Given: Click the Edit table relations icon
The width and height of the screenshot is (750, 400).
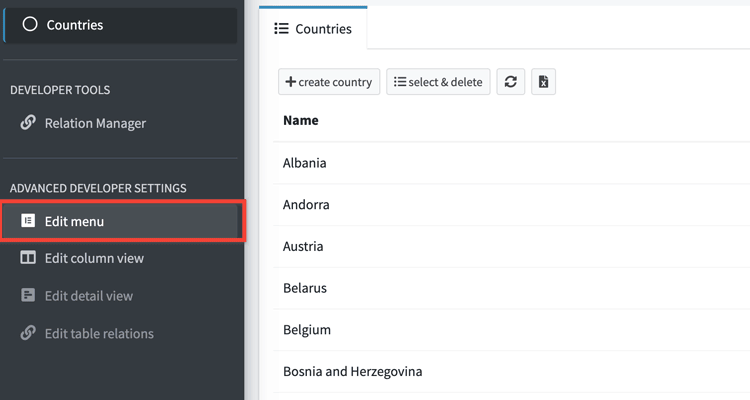Looking at the screenshot, I should pyautogui.click(x=28, y=333).
